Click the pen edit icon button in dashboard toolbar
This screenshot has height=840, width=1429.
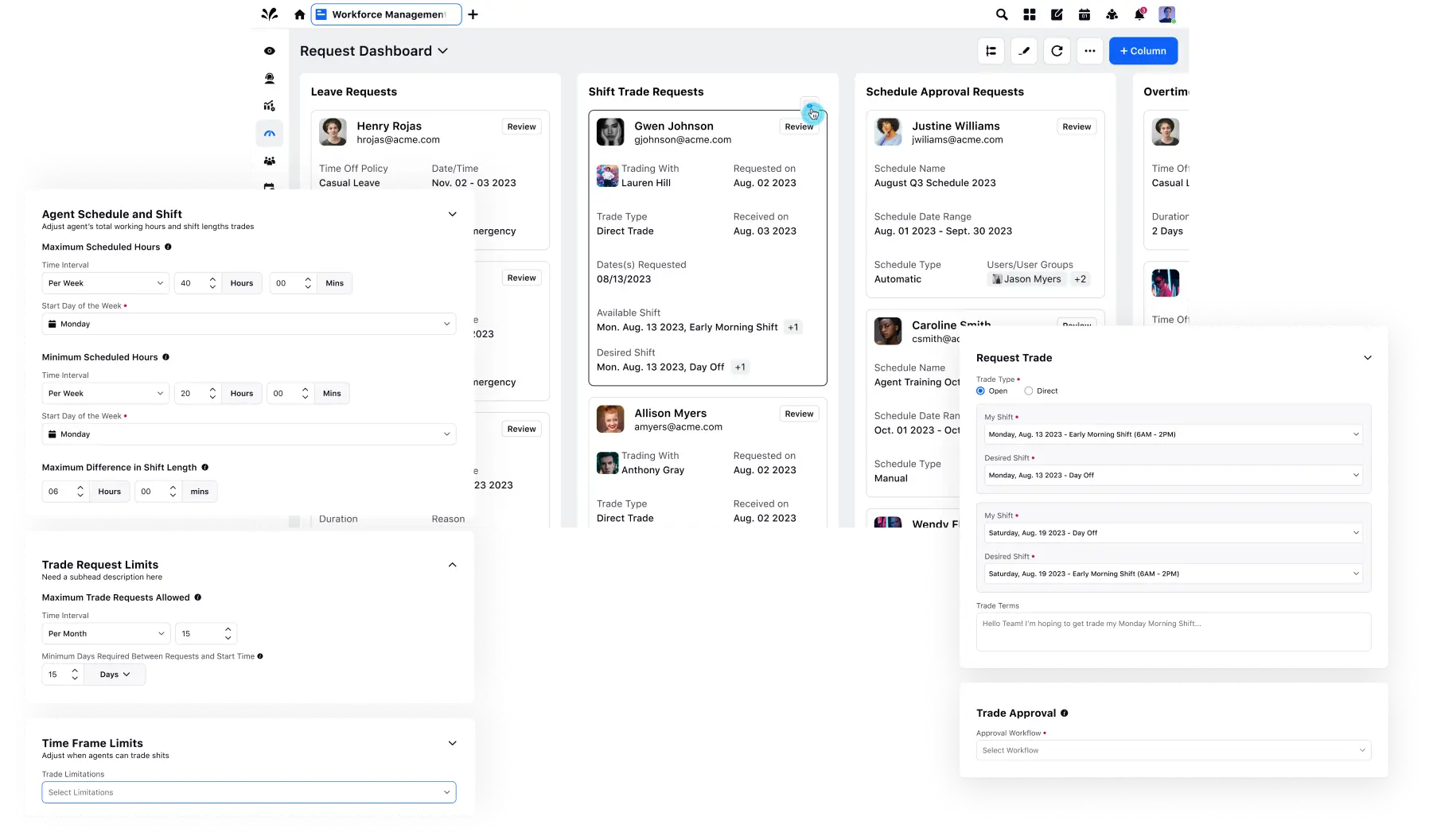point(1024,51)
